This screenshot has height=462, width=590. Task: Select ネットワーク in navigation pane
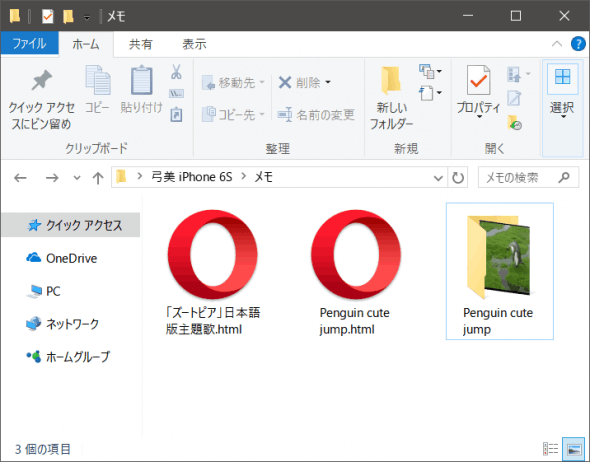coord(62,324)
